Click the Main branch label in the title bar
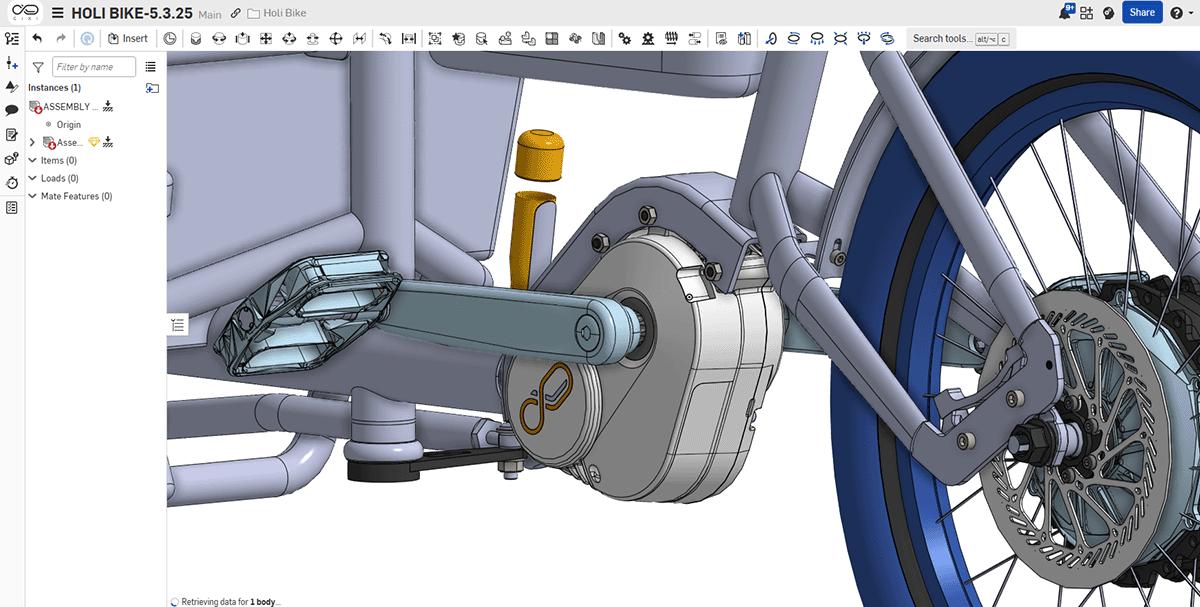 [207, 14]
